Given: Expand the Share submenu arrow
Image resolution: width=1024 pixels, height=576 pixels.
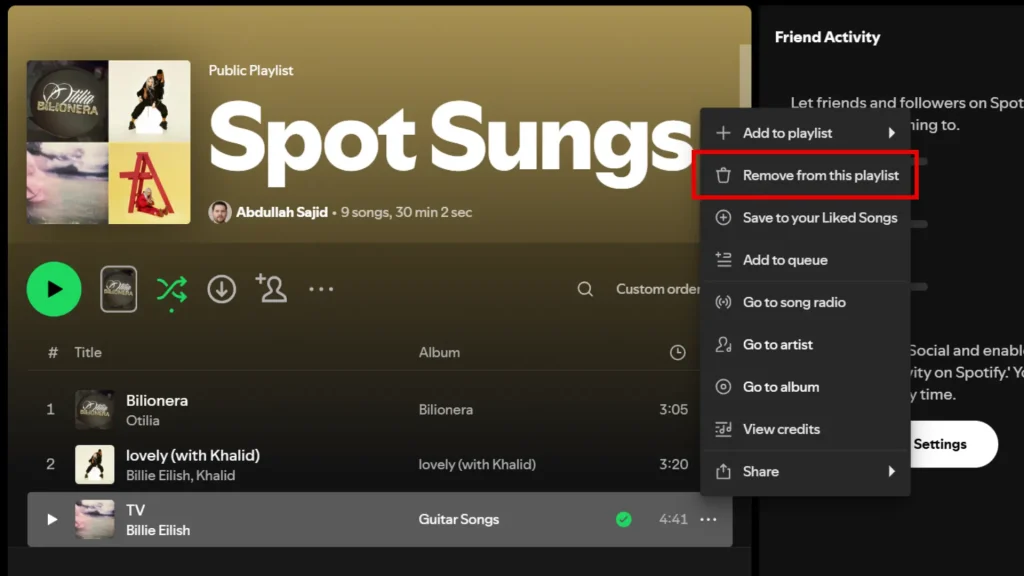Looking at the screenshot, I should pos(891,471).
